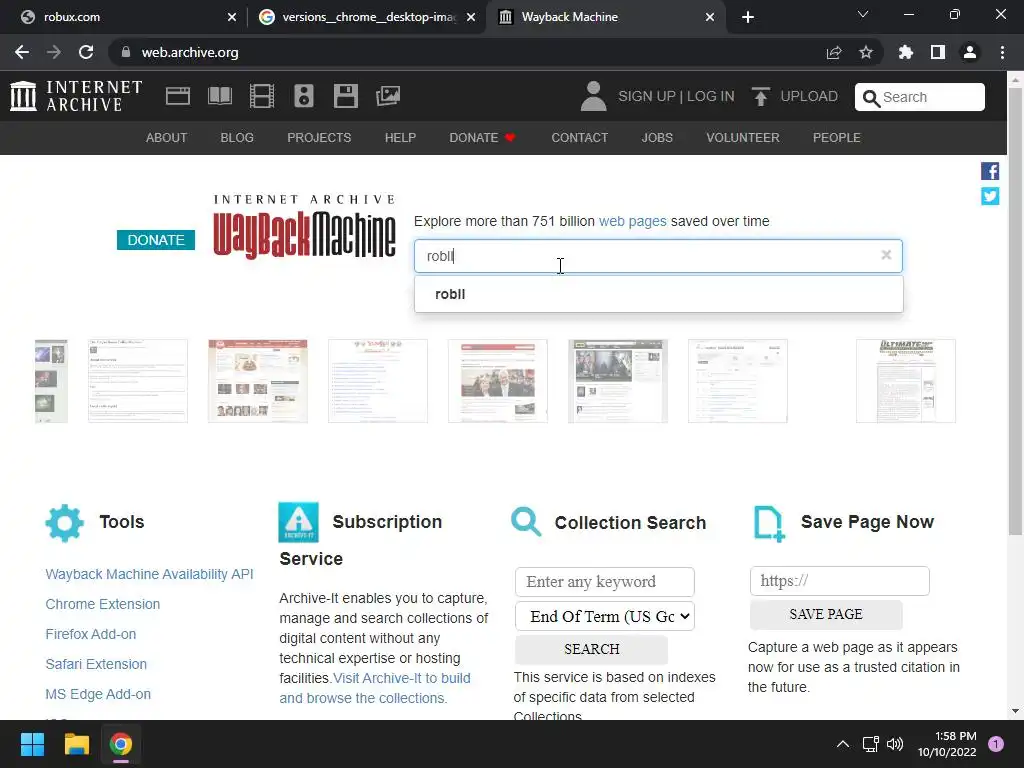Image resolution: width=1024 pixels, height=768 pixels.
Task: Open the Video film strip icon
Action: [x=262, y=96]
